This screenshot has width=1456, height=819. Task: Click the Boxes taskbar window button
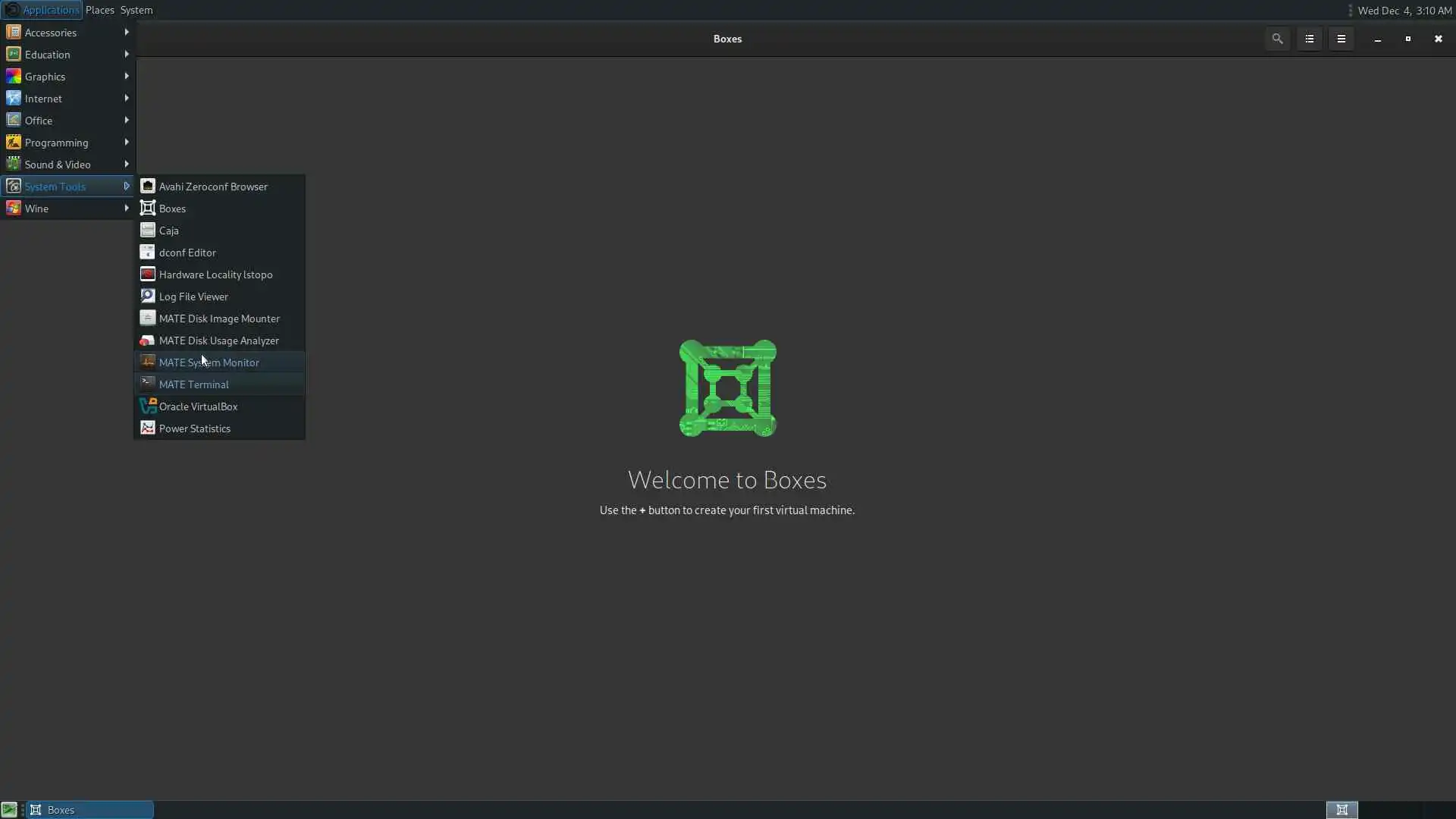click(x=89, y=810)
